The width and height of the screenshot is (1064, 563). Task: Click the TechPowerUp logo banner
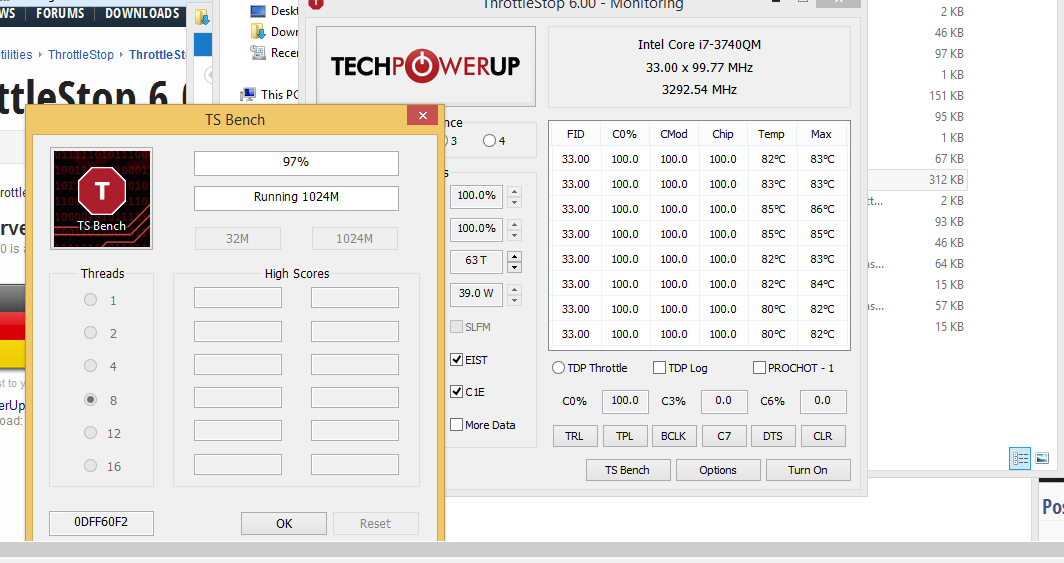coord(425,66)
